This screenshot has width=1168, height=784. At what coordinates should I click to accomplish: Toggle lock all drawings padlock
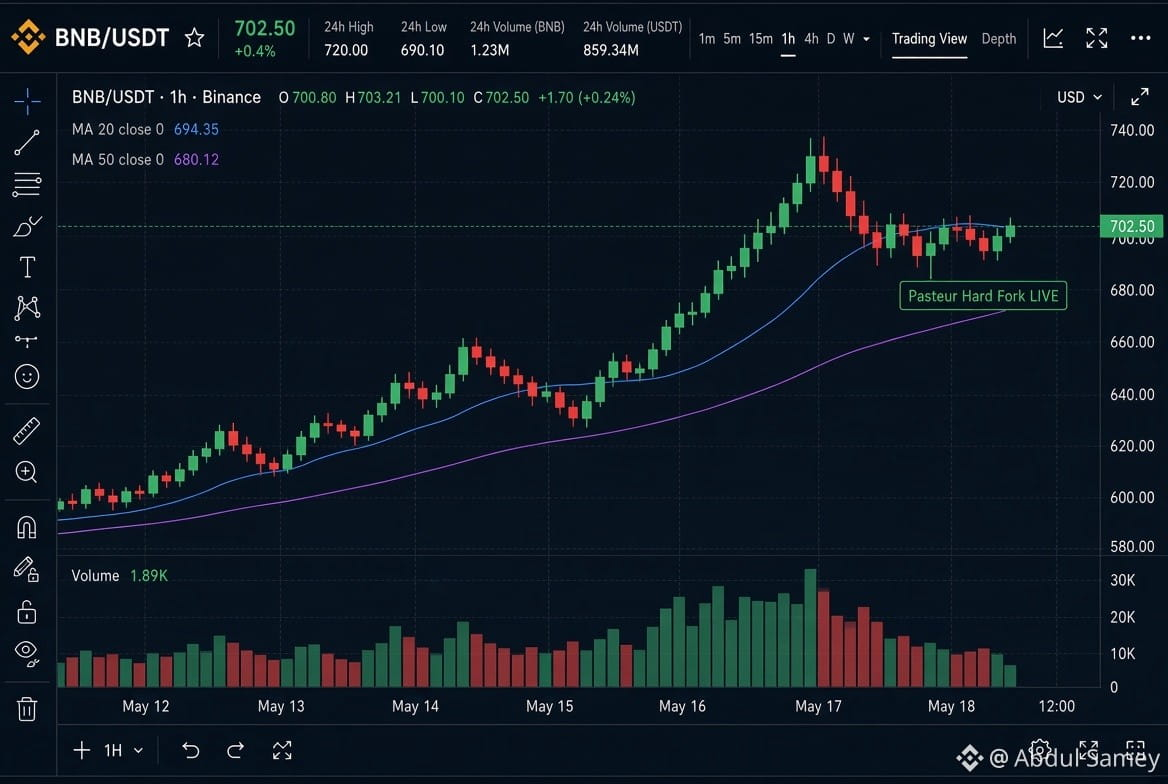coord(27,612)
